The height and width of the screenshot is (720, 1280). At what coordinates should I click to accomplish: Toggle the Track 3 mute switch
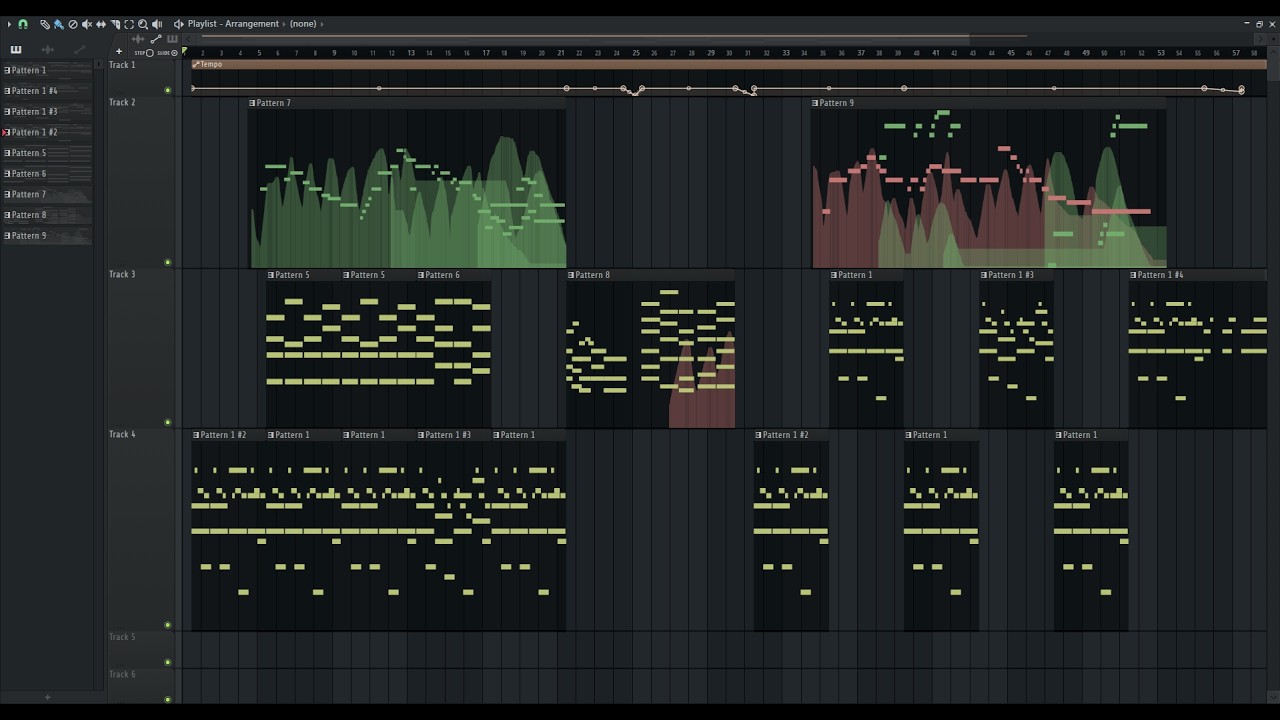point(167,422)
